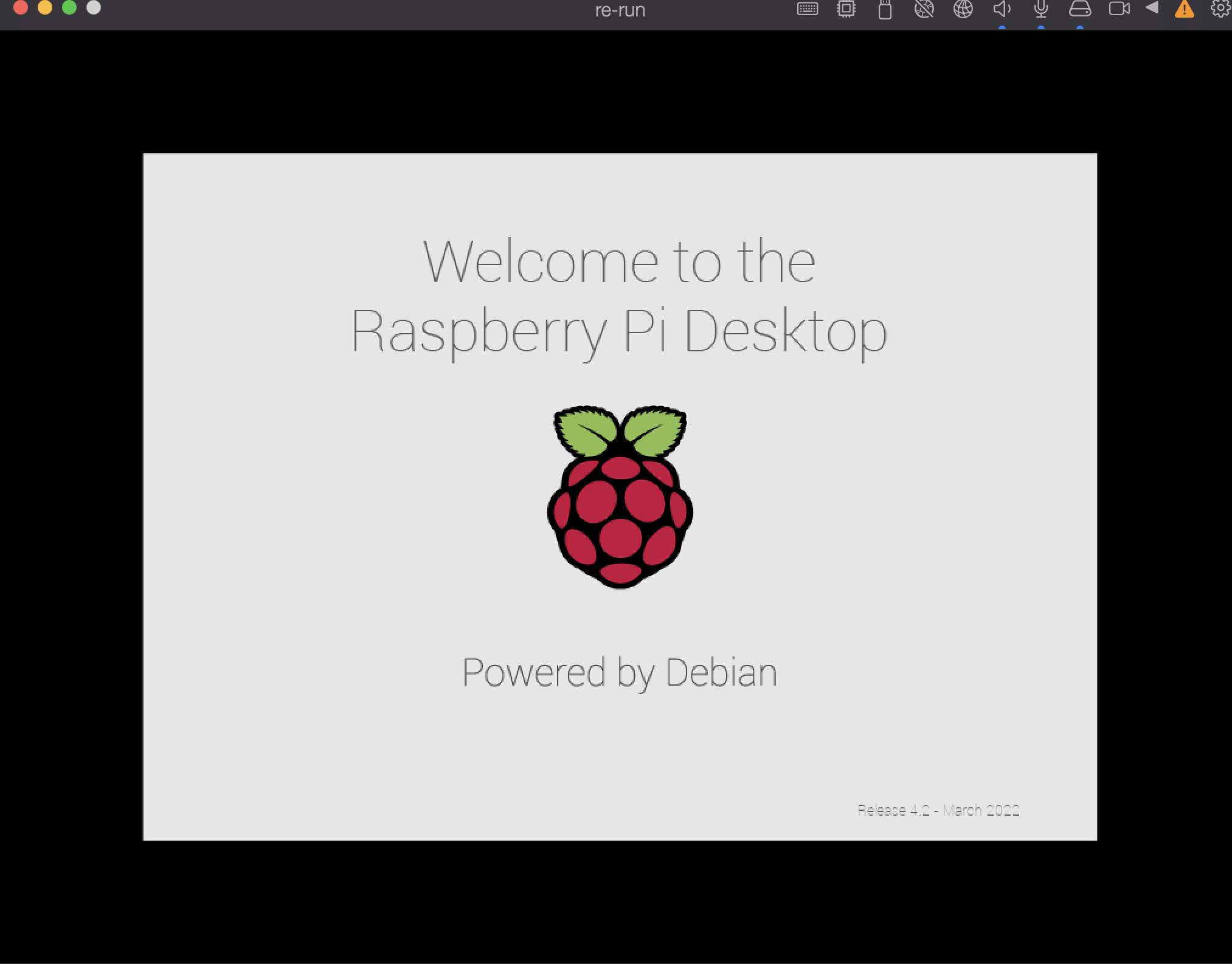Image resolution: width=1232 pixels, height=964 pixels.
Task: Click the "Powered by Debian" text
Action: pyautogui.click(x=620, y=673)
